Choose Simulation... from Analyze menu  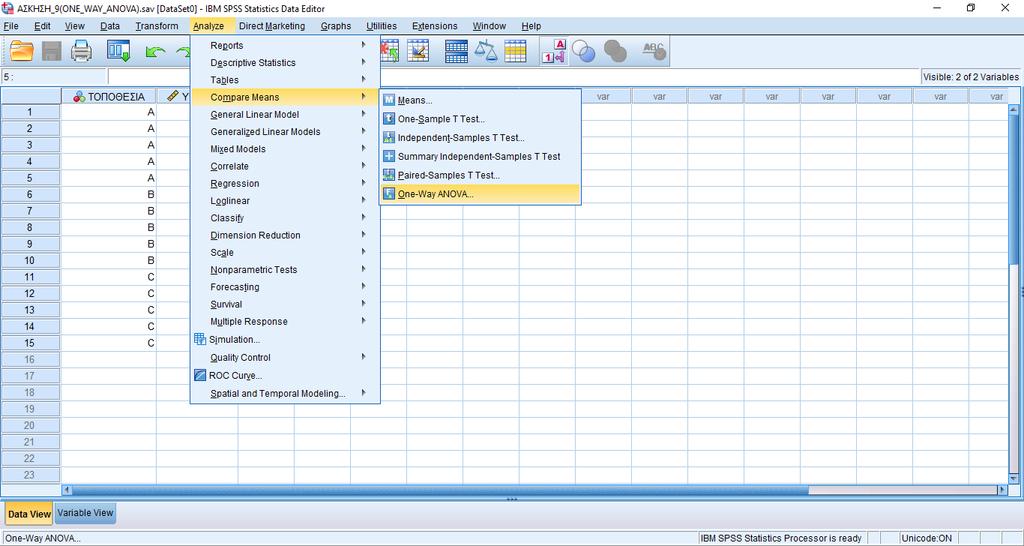click(x=285, y=340)
